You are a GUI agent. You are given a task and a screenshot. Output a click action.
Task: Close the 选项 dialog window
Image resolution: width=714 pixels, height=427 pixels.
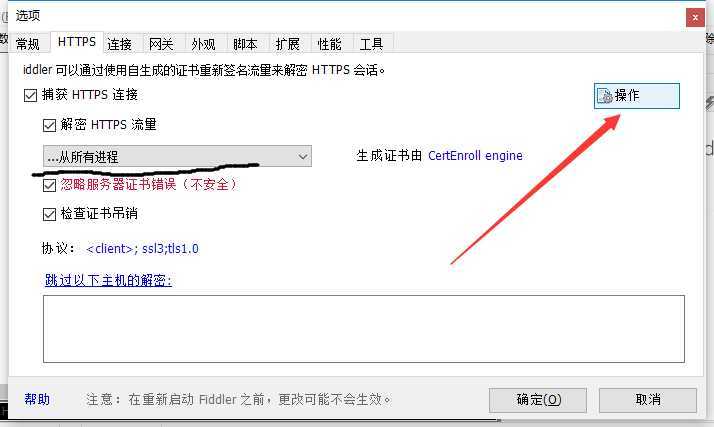click(695, 18)
